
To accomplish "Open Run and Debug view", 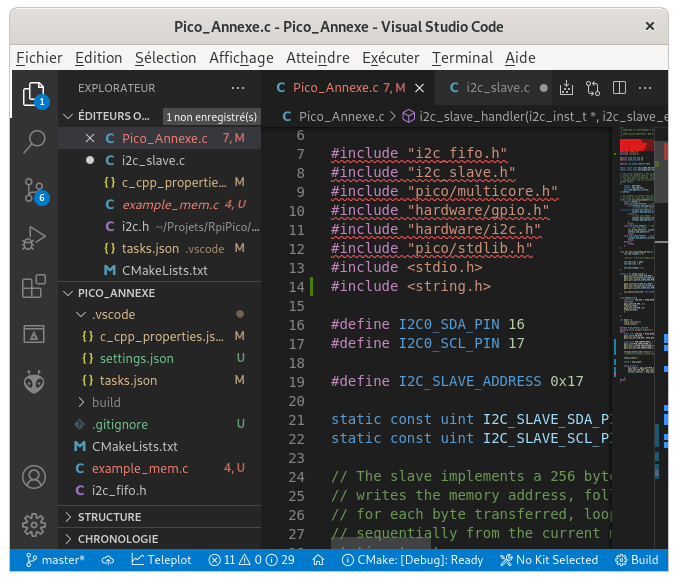I will pos(34,238).
